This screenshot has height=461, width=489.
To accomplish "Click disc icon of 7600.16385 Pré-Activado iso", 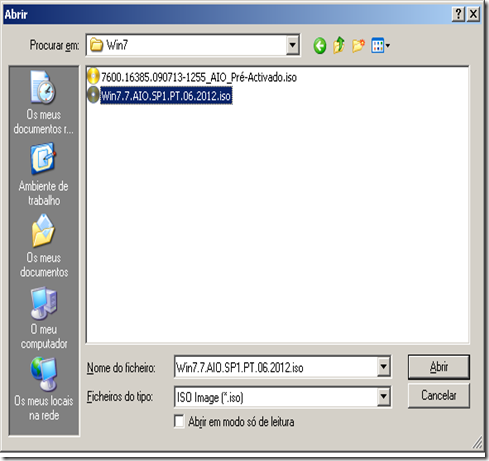I will 93,77.
